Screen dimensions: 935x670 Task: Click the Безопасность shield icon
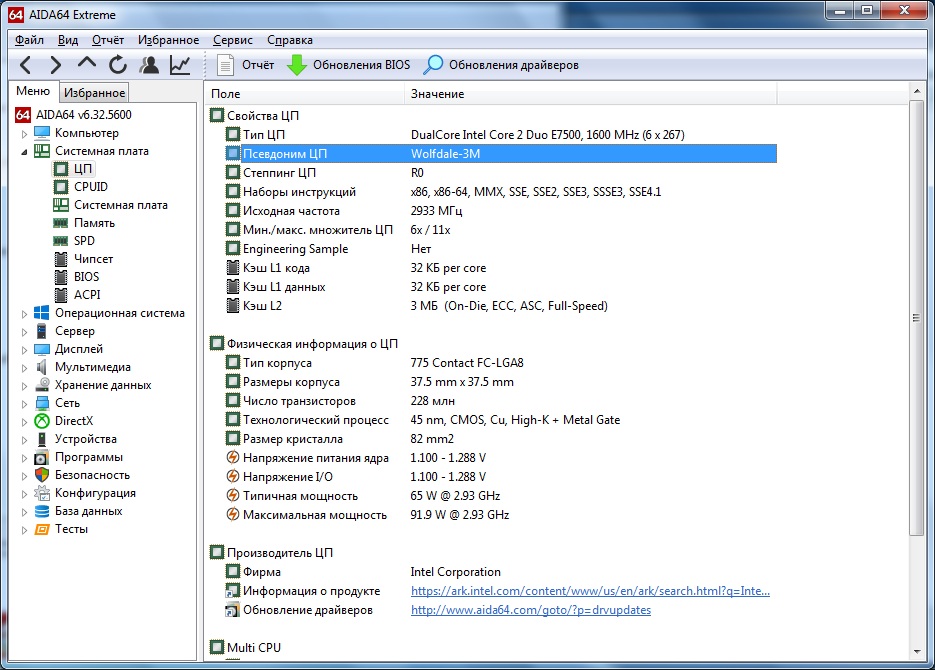(x=42, y=475)
